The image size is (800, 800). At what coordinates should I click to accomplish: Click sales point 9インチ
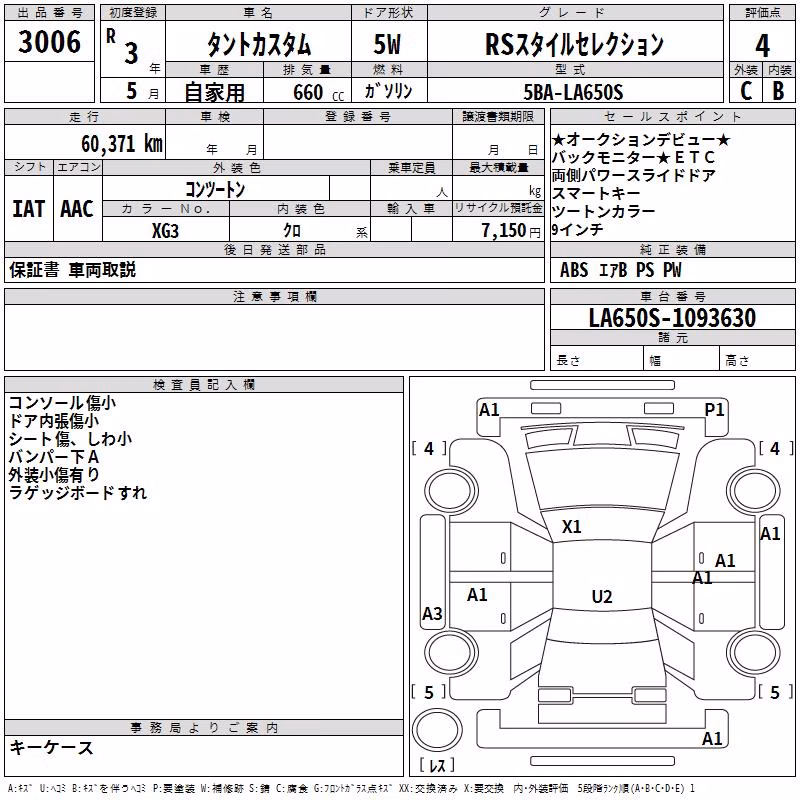pyautogui.click(x=578, y=230)
